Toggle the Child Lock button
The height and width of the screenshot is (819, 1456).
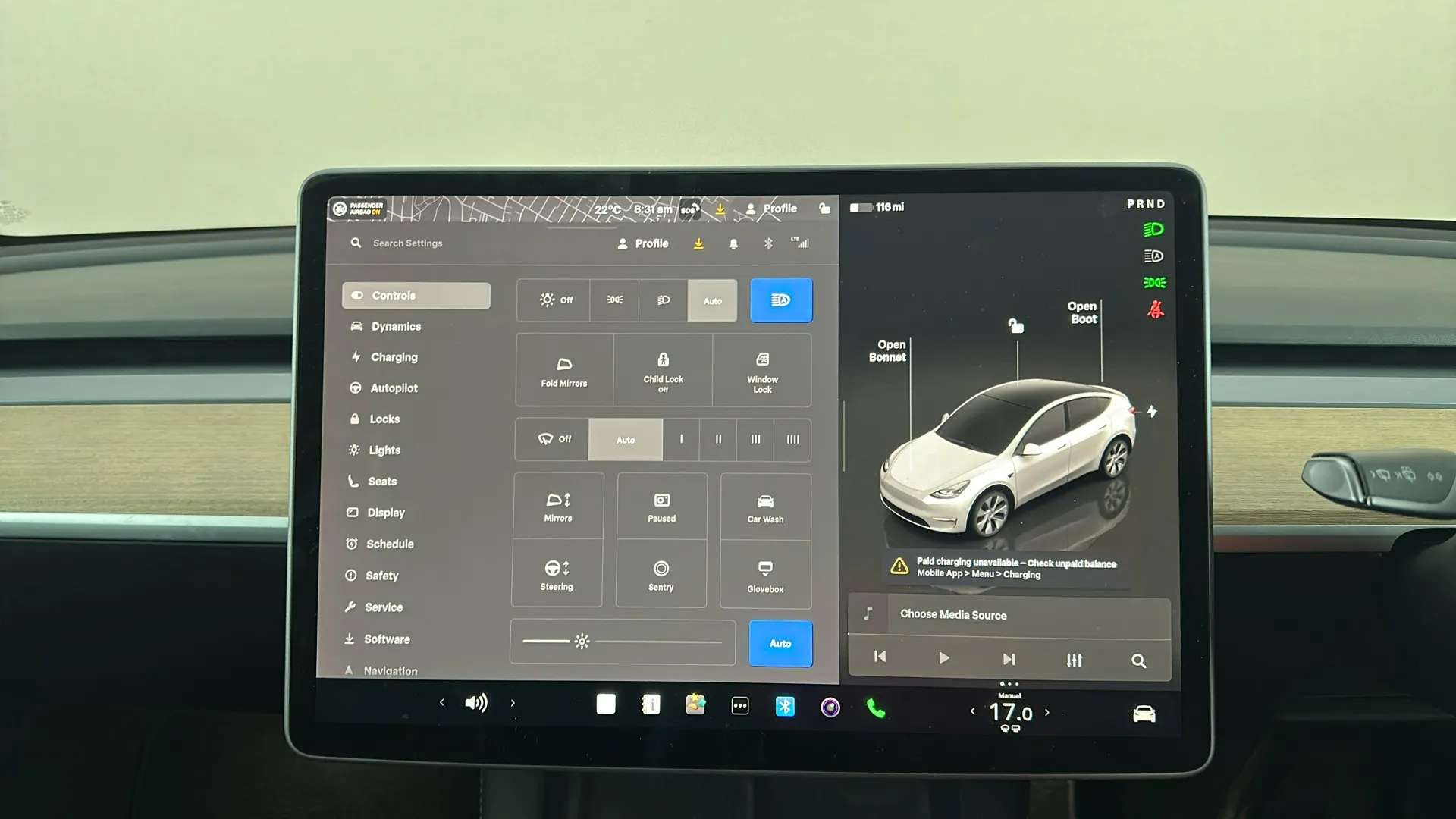coord(663,371)
